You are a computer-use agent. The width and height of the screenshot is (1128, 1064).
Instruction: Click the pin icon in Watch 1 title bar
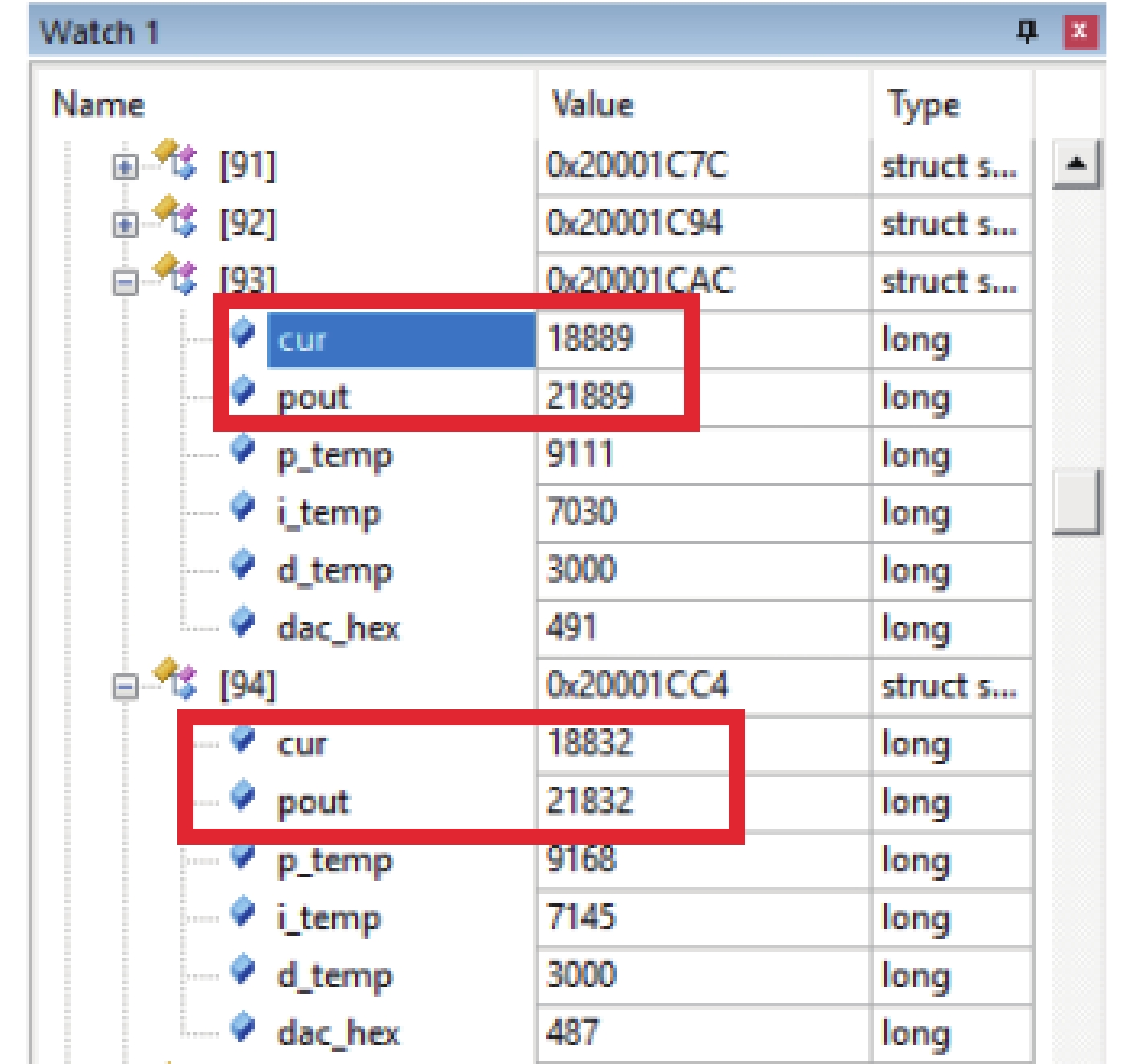pos(1028,32)
